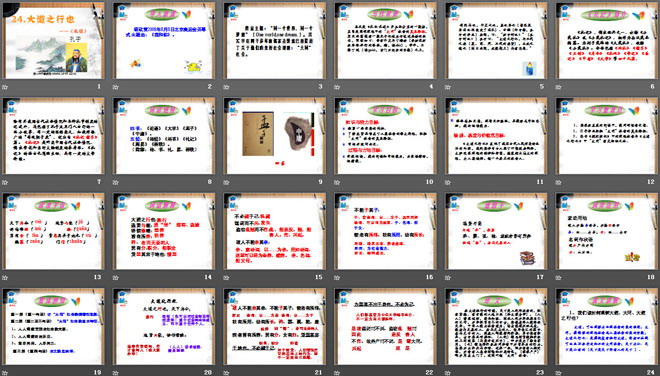Select slide 19 thumbnail
Viewport: 660px width, 376px height.
(53, 327)
